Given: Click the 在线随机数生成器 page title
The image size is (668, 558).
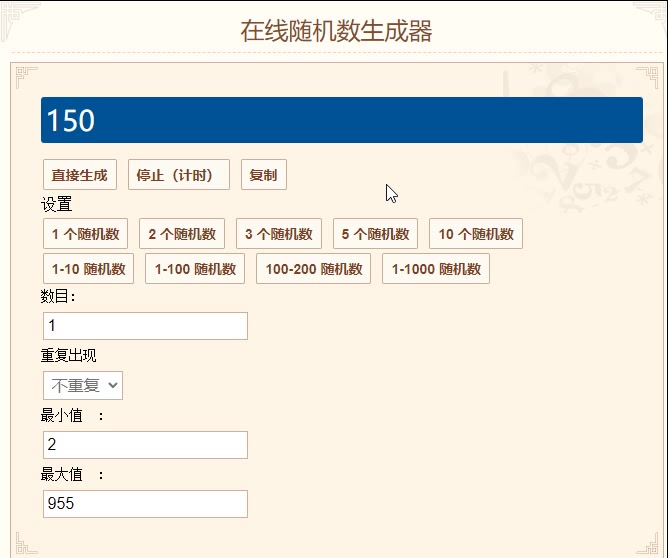Looking at the screenshot, I should tap(336, 31).
